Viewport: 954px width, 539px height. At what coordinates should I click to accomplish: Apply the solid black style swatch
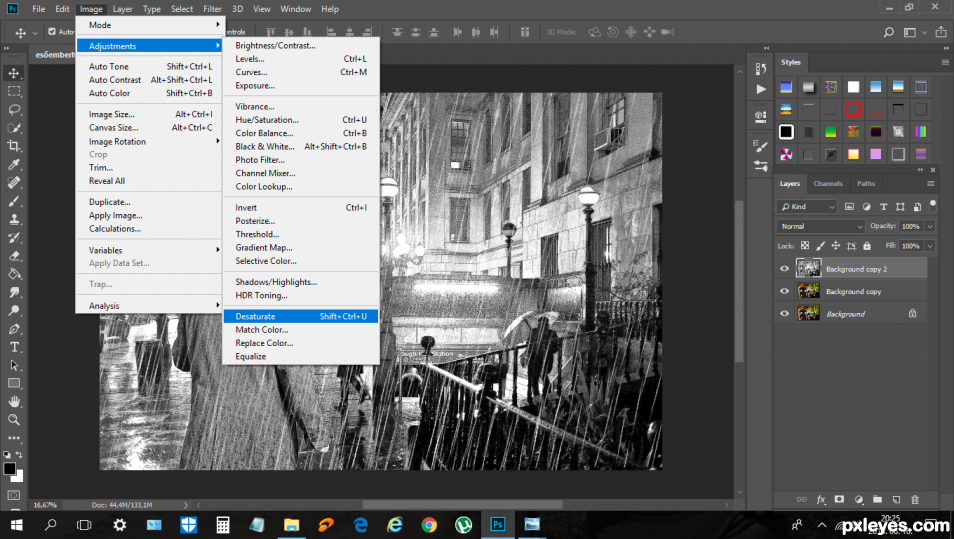[x=786, y=131]
